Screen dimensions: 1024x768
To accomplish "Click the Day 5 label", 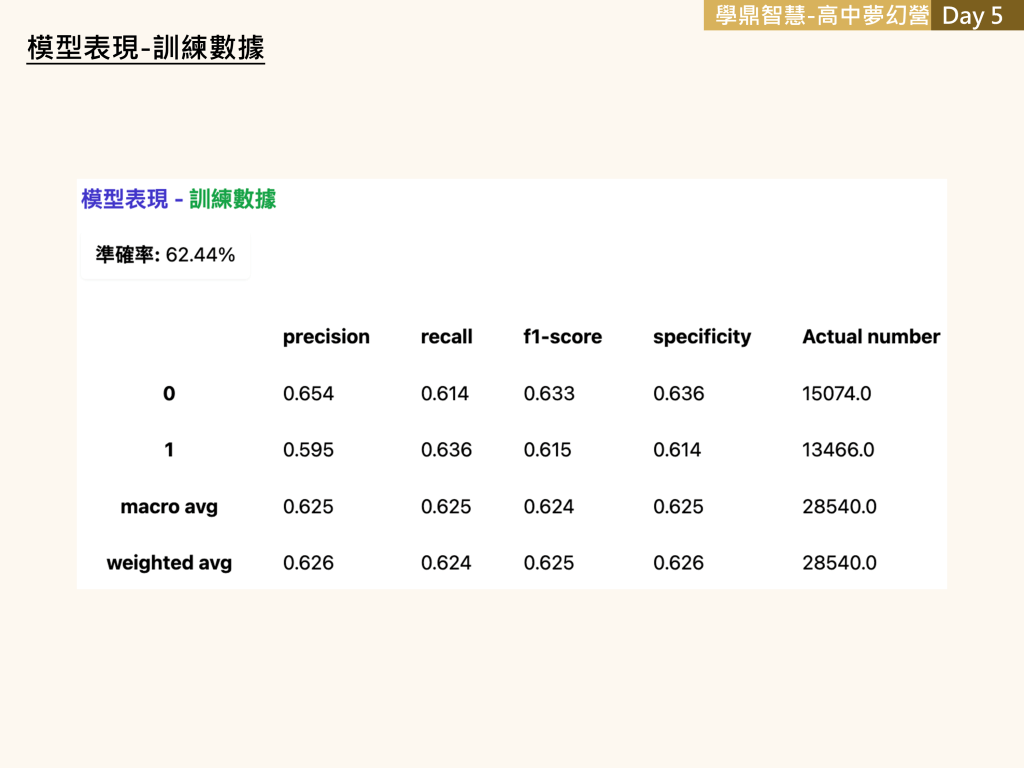I will click(972, 16).
